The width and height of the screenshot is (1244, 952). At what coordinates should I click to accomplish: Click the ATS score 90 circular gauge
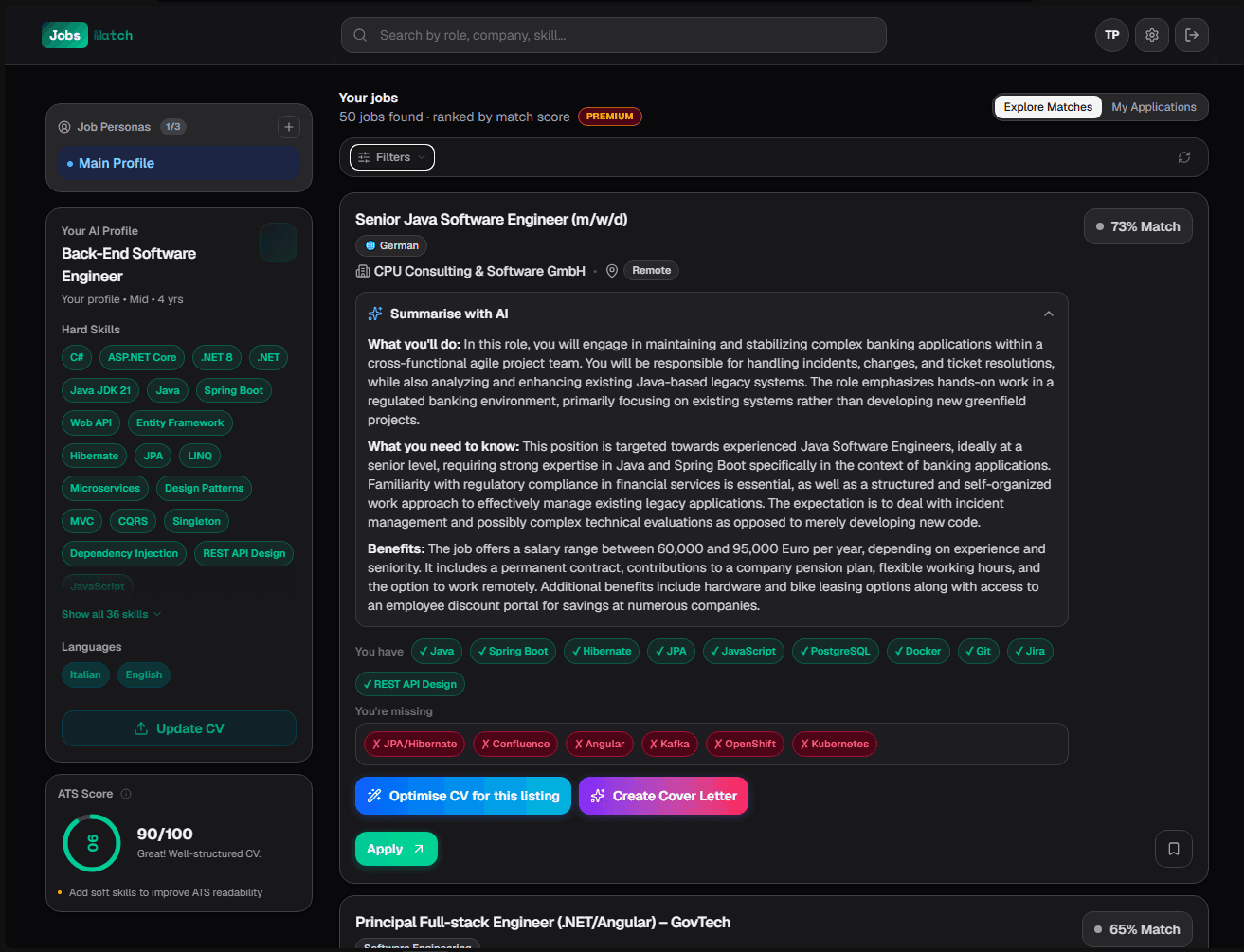click(92, 843)
